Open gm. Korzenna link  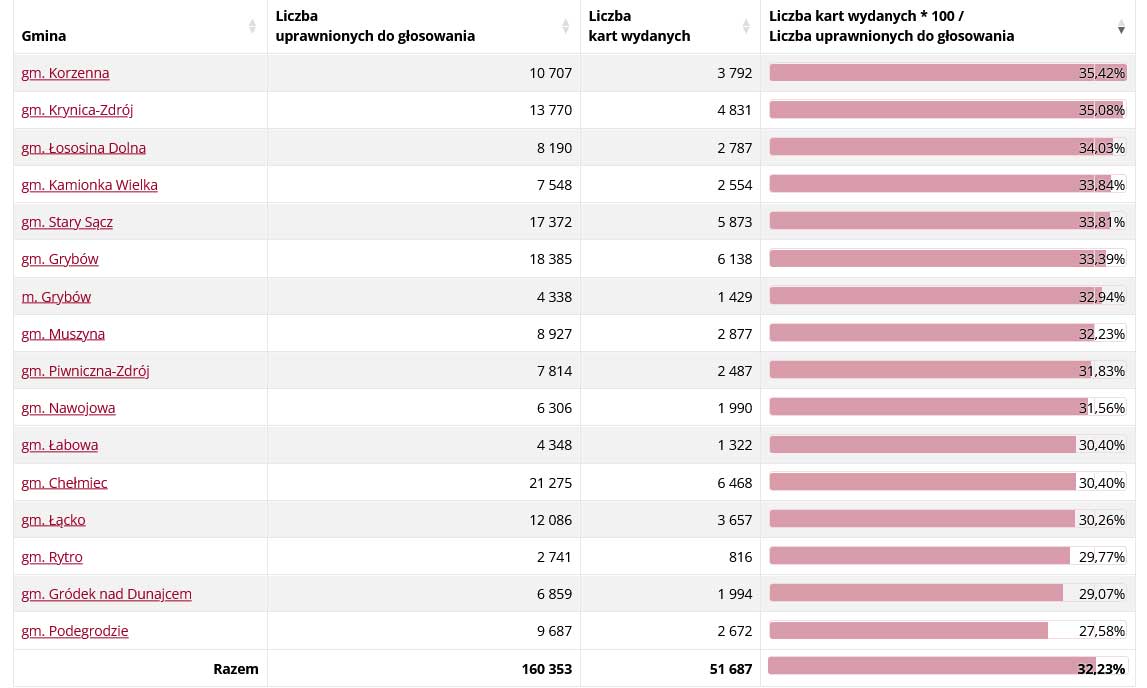(x=65, y=73)
